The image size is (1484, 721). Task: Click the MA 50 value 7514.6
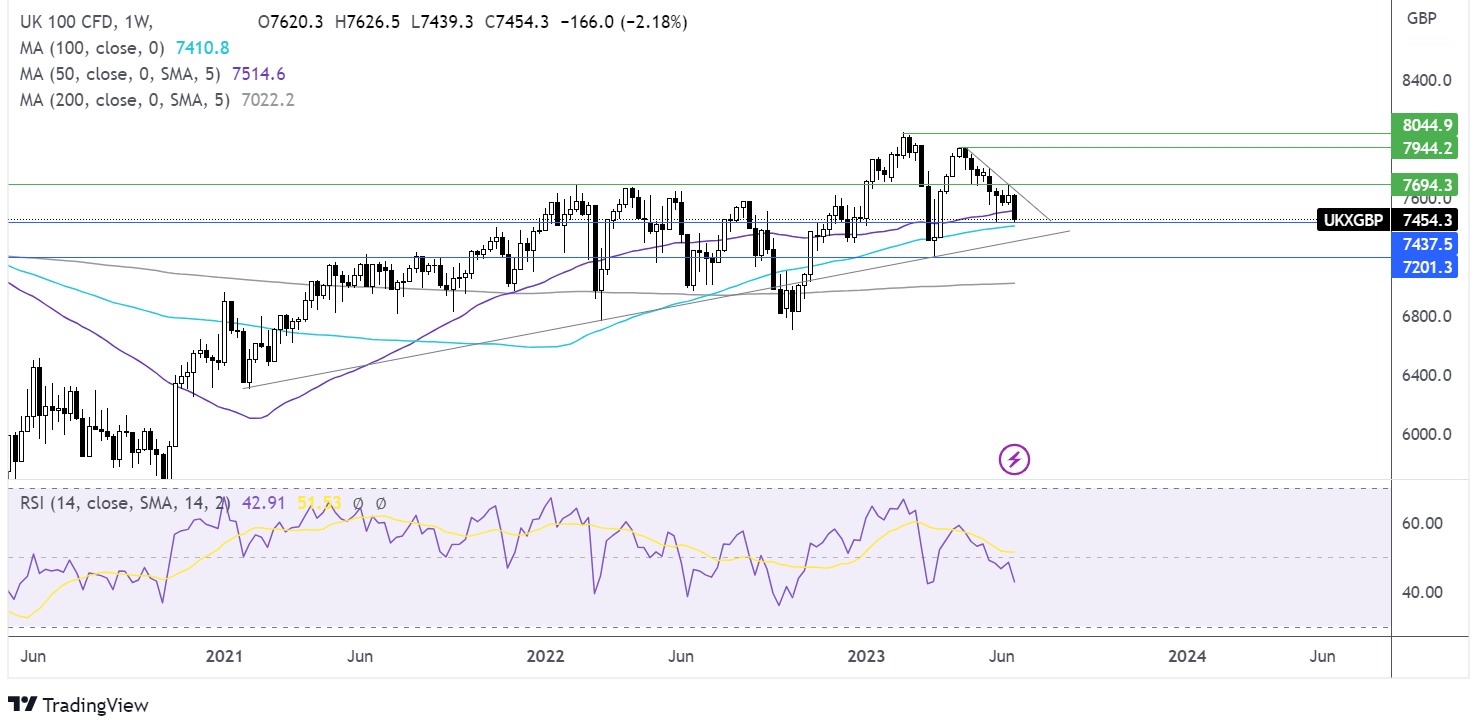[x=261, y=74]
